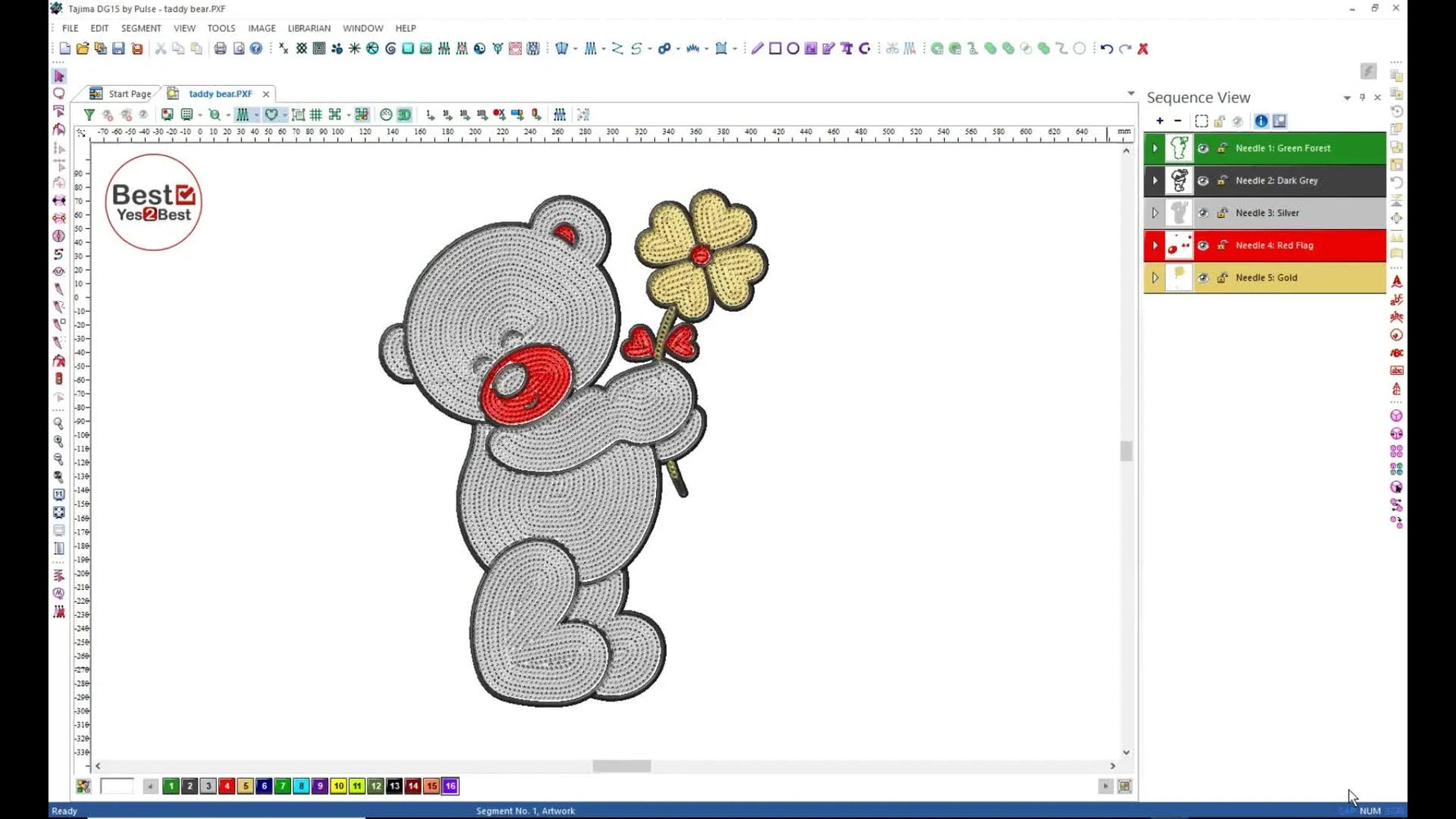Open the LIBRARIAN menu
The width and height of the screenshot is (1456, 819).
coord(309,28)
